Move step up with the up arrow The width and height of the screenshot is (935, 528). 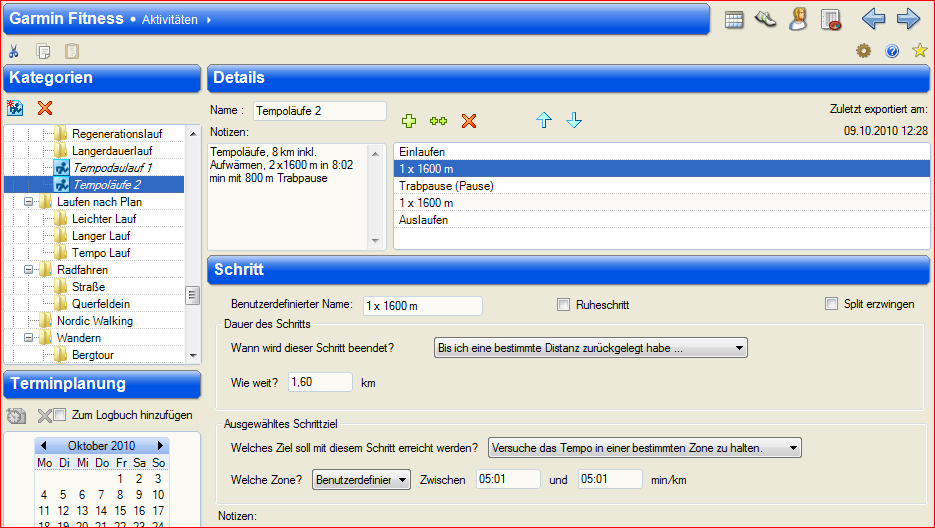click(x=544, y=121)
